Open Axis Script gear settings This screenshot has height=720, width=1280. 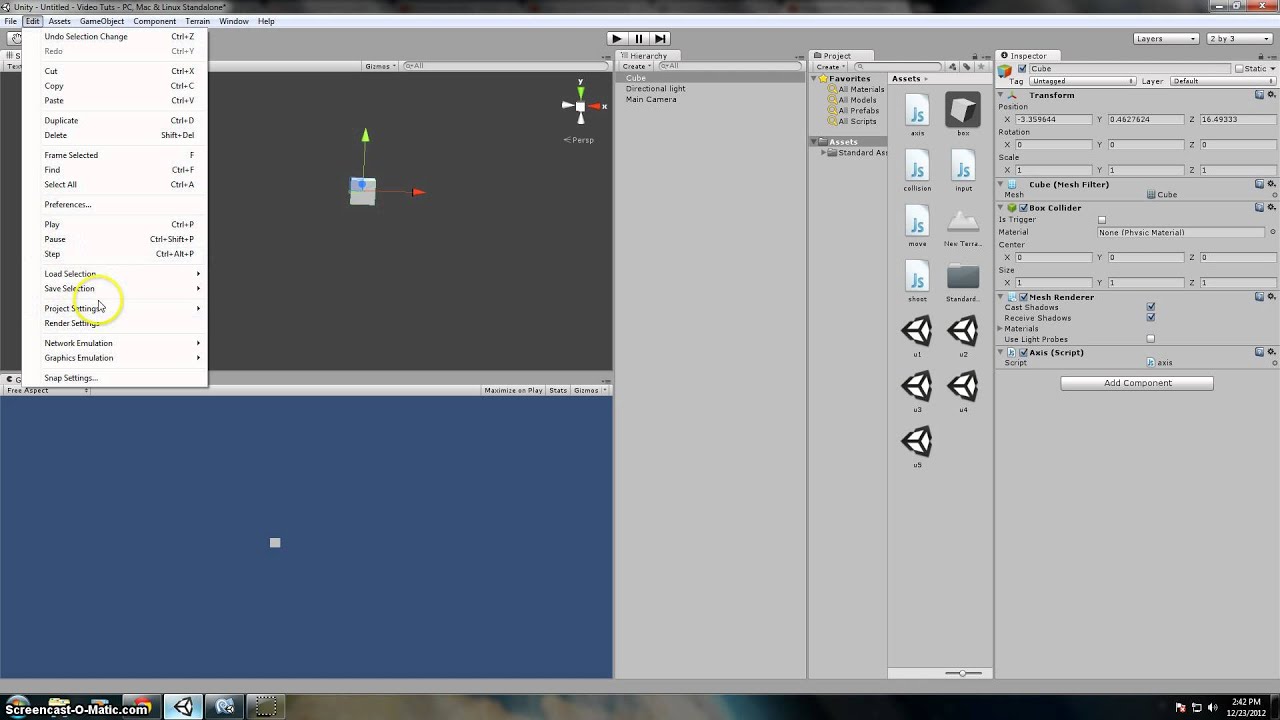click(1272, 352)
